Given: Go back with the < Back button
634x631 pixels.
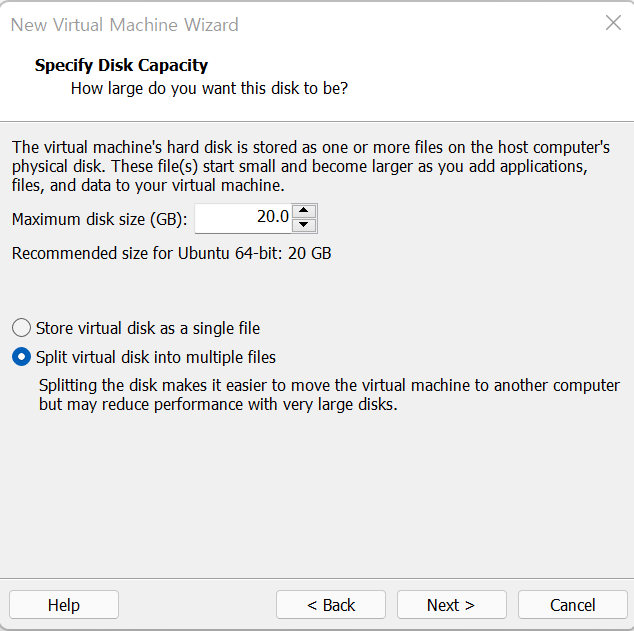Looking at the screenshot, I should tap(331, 605).
